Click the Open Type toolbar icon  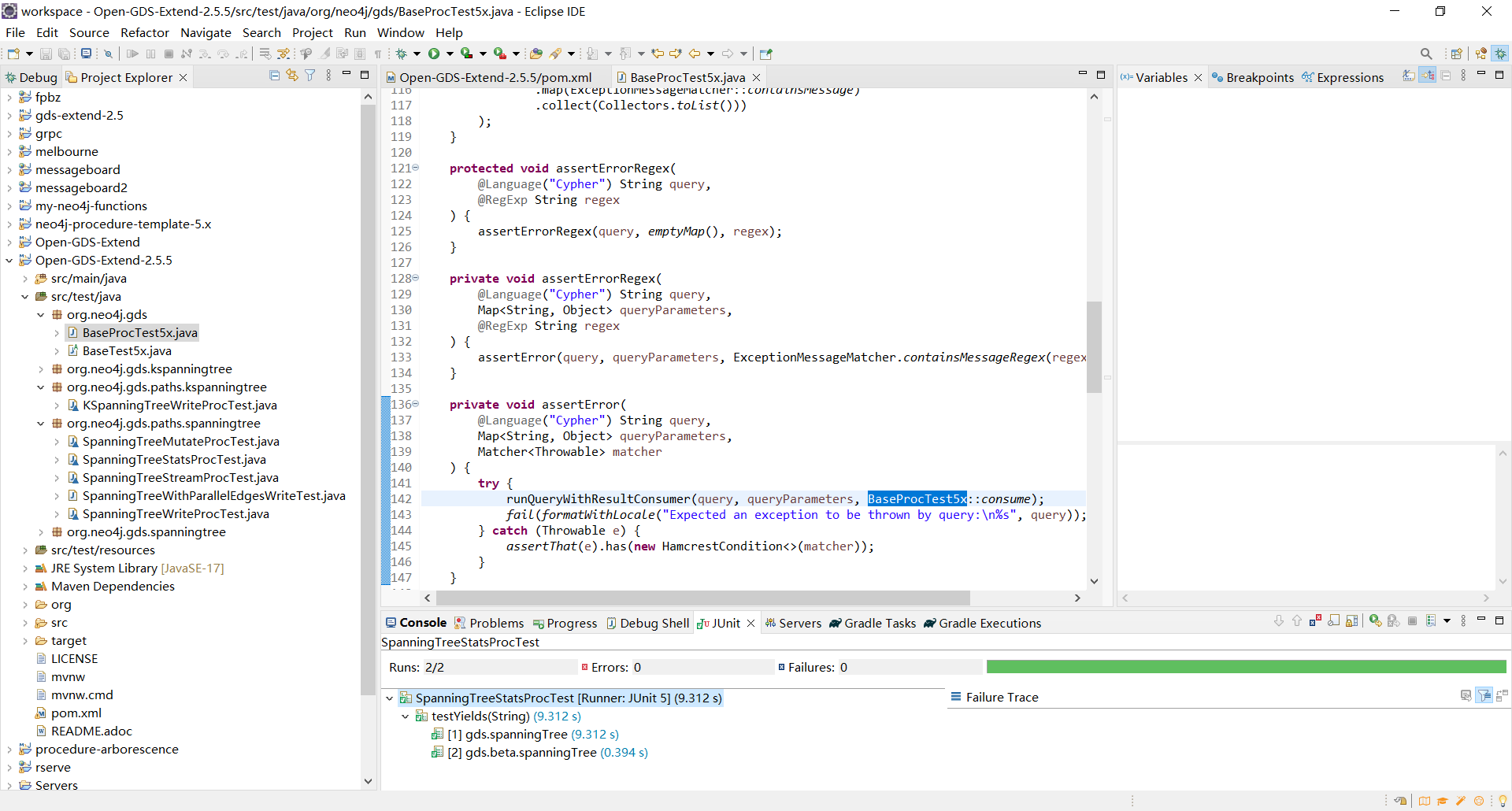[x=536, y=54]
